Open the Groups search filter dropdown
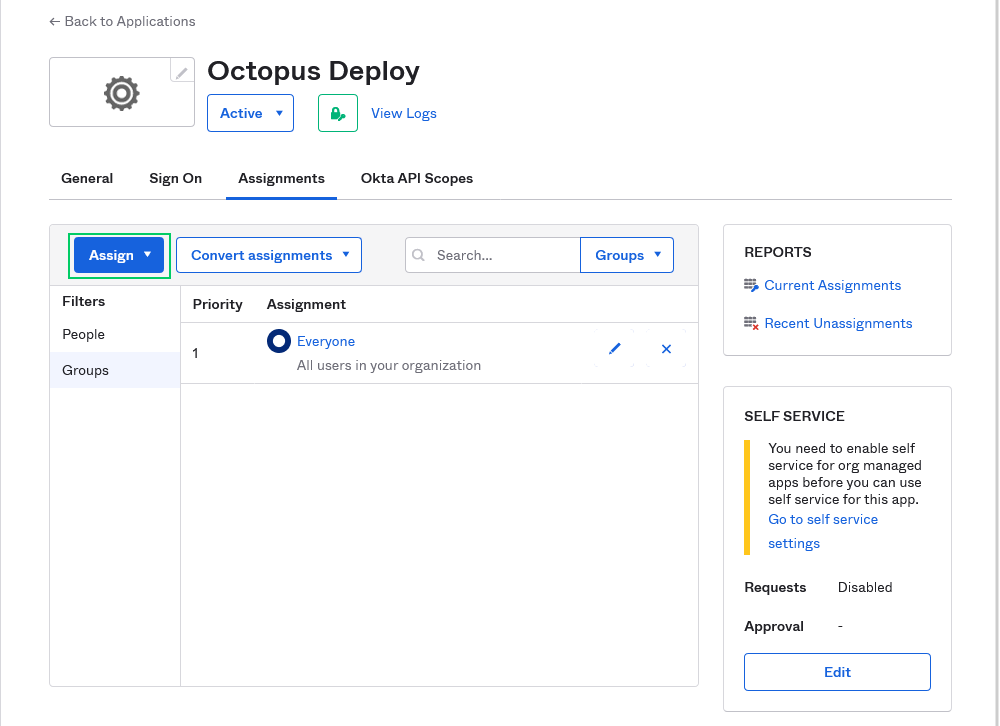The width and height of the screenshot is (1000, 726). [627, 255]
